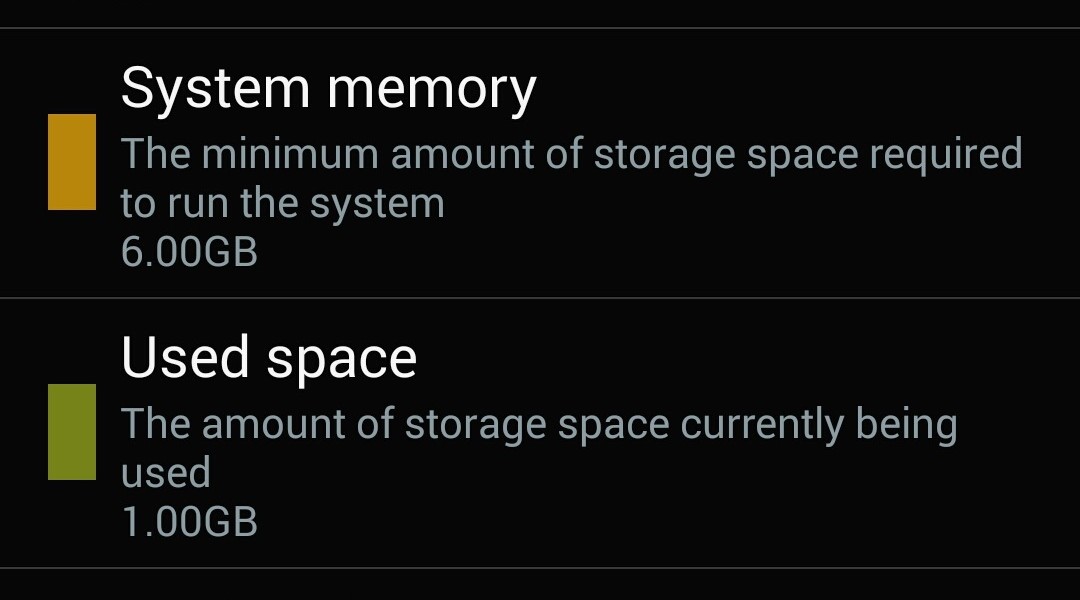Click divider between System memory and Used space
The width and height of the screenshot is (1080, 600).
(540, 298)
